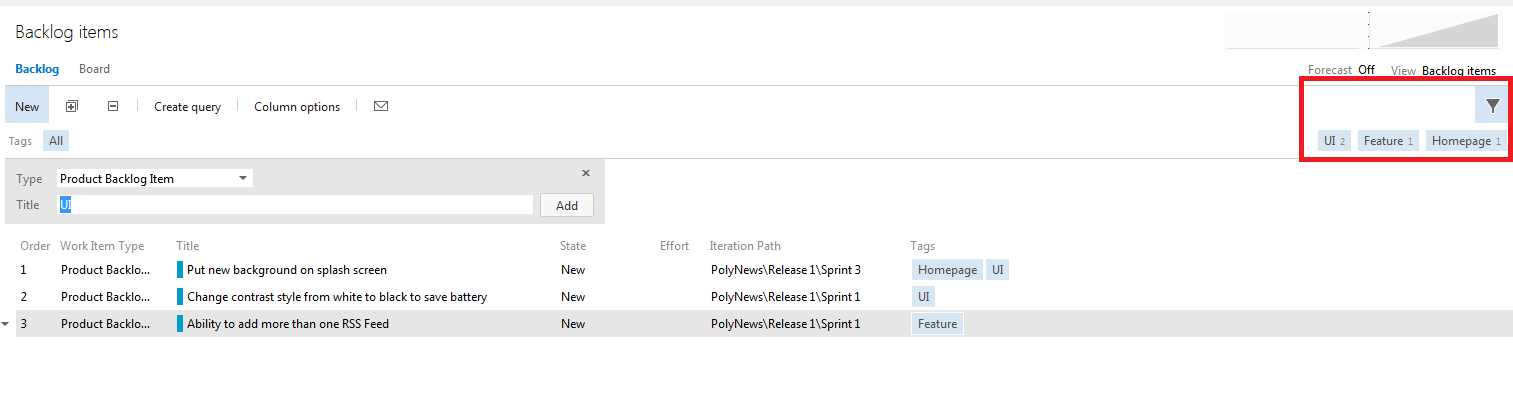Viewport: 1513px width, 395px height.
Task: Click into the Title input field
Action: pyautogui.click(x=295, y=205)
